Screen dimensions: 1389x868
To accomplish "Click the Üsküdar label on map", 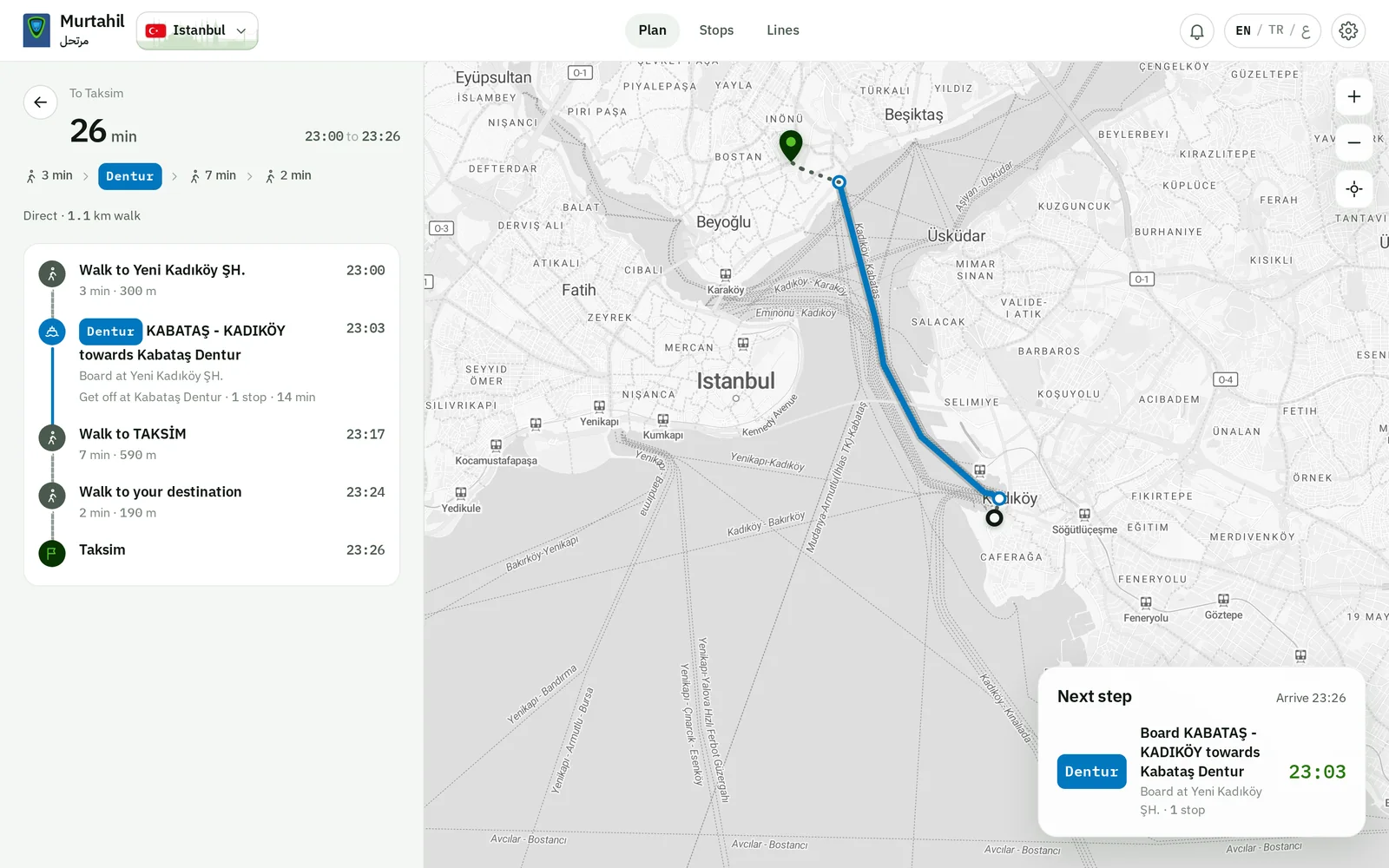I will tap(956, 236).
